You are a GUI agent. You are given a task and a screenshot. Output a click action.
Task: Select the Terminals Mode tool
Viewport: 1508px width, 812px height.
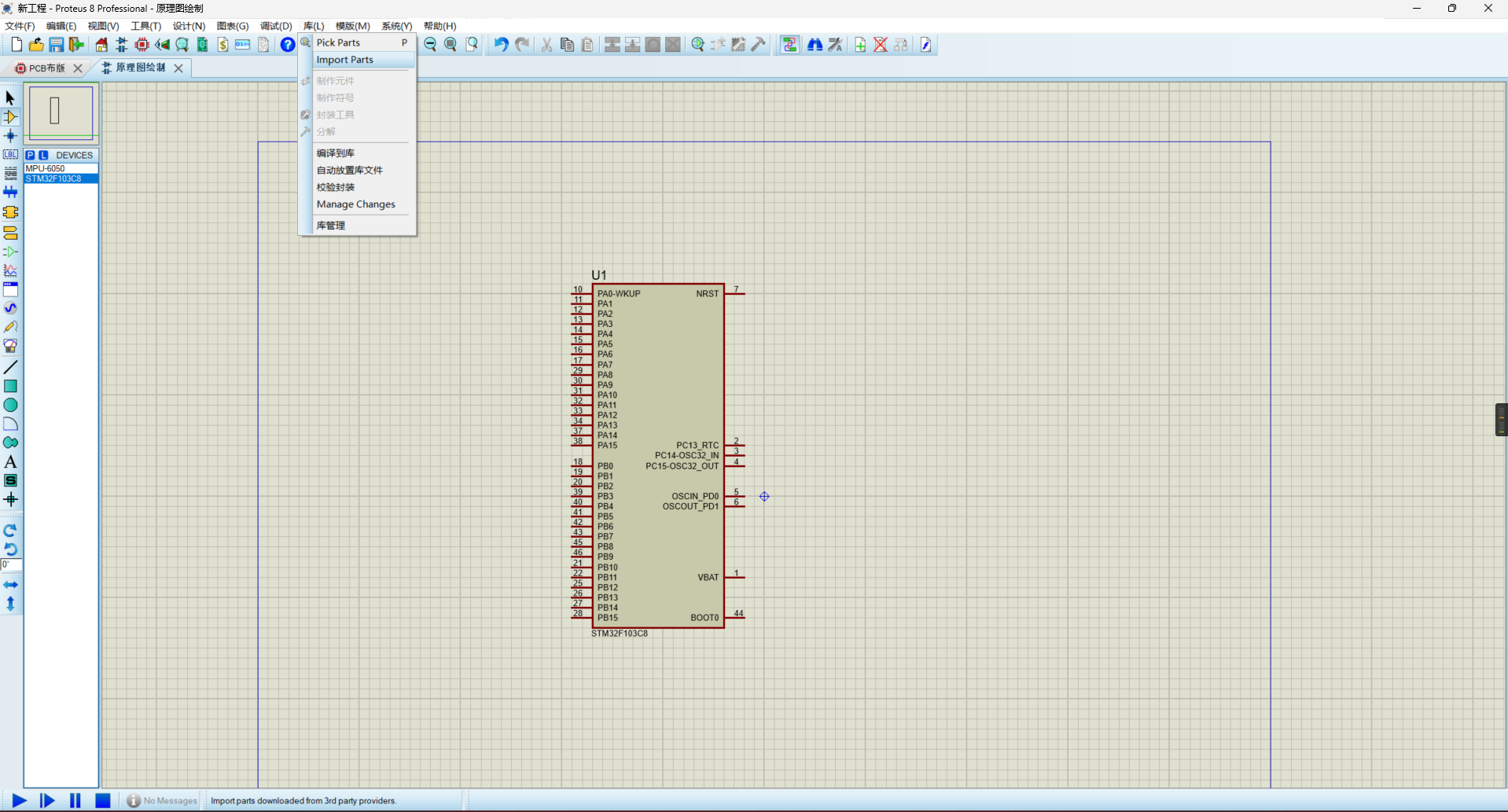pyautogui.click(x=10, y=233)
